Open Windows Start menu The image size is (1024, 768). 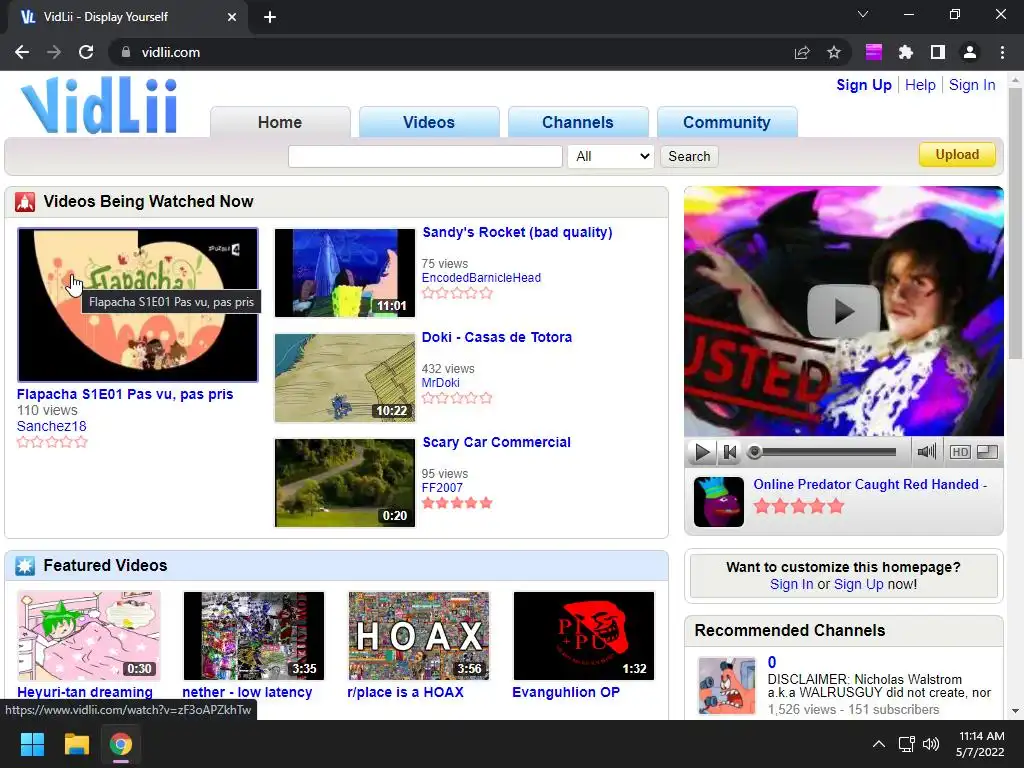pos(32,744)
